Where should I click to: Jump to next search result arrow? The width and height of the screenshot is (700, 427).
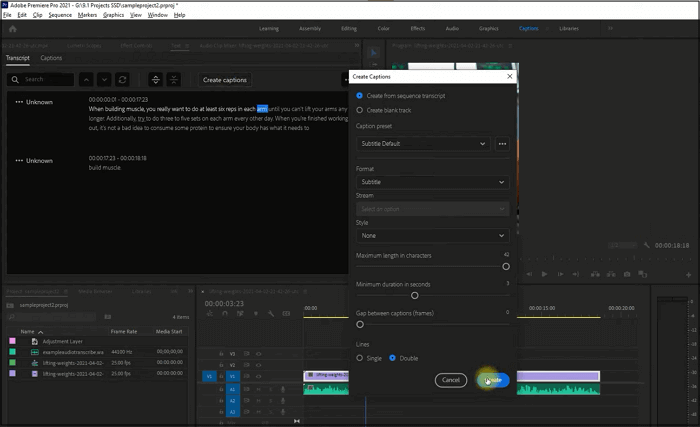(x=104, y=79)
